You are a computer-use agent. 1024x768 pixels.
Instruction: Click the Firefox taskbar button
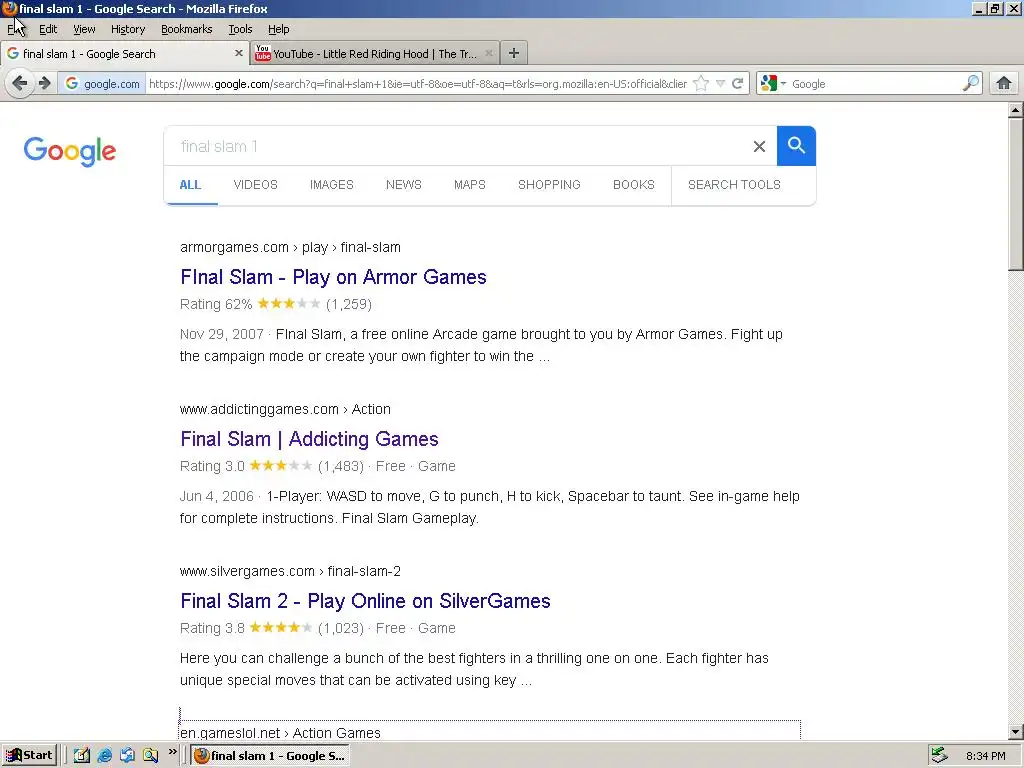(x=270, y=756)
